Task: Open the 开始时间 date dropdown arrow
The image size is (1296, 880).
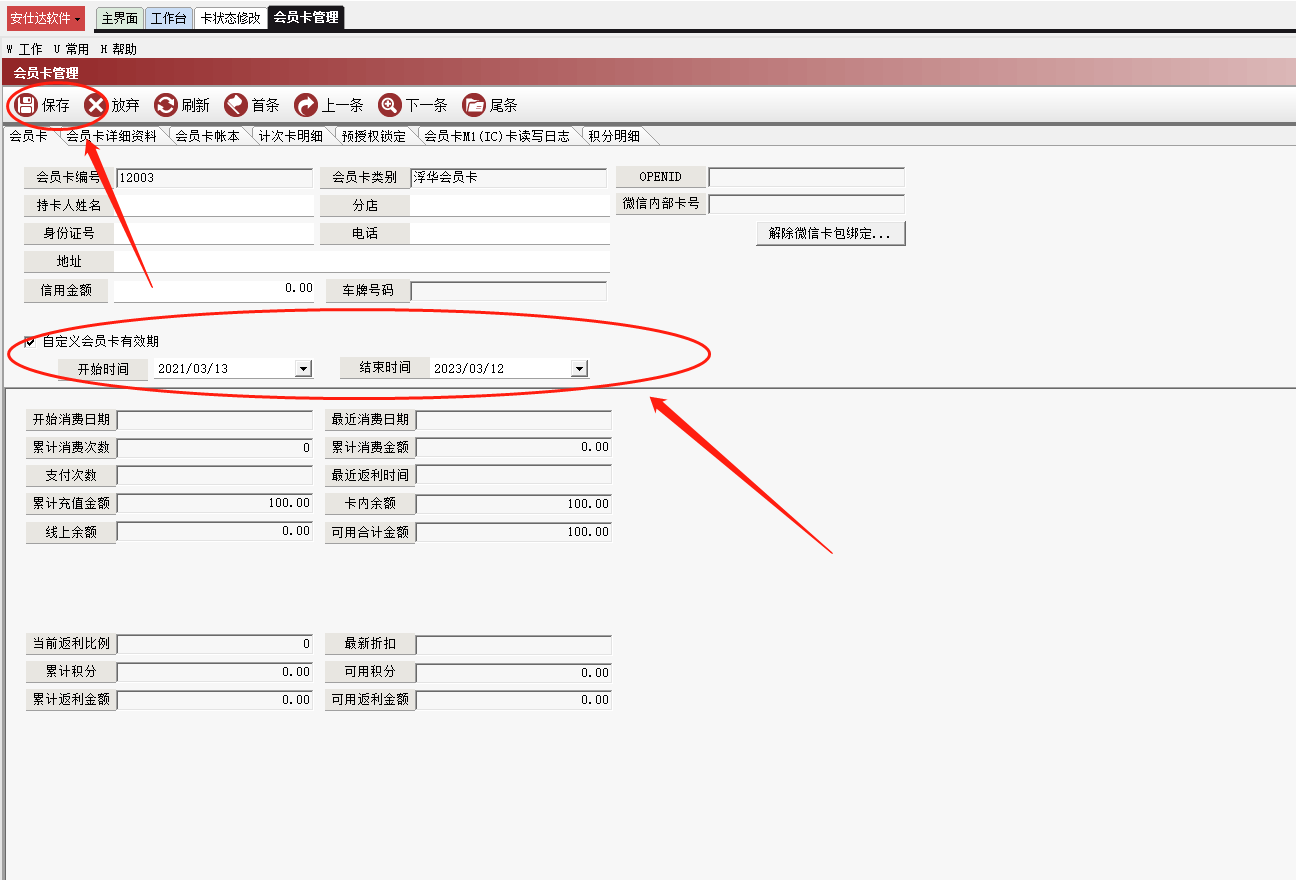Action: (303, 368)
